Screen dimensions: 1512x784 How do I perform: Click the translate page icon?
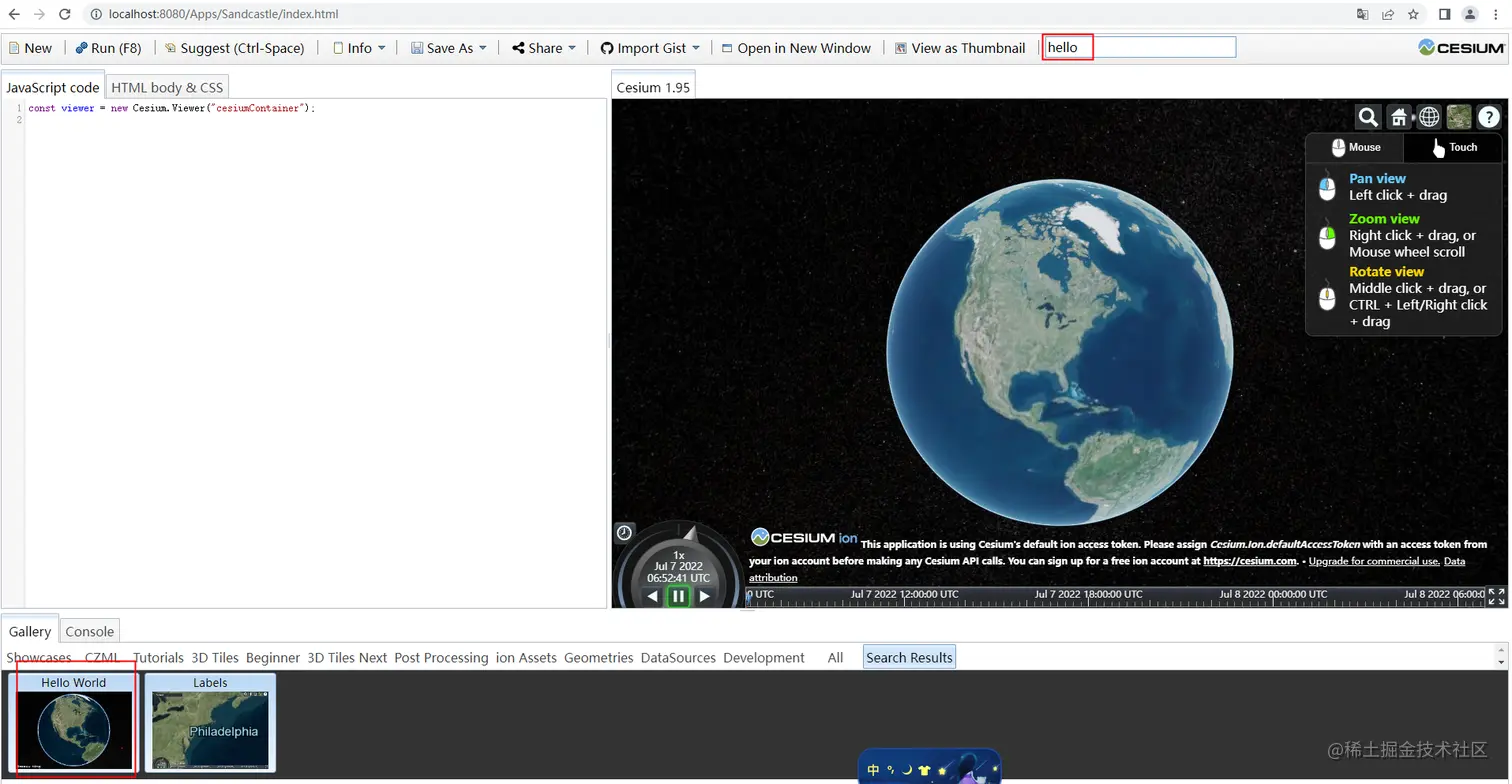1363,14
